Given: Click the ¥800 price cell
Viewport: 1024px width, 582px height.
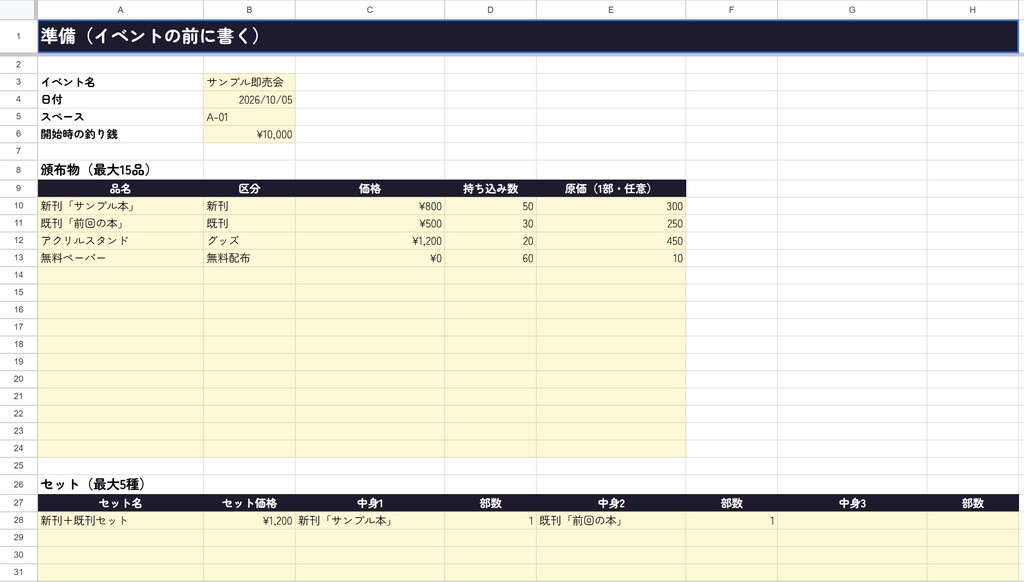Looking at the screenshot, I should coord(370,206).
